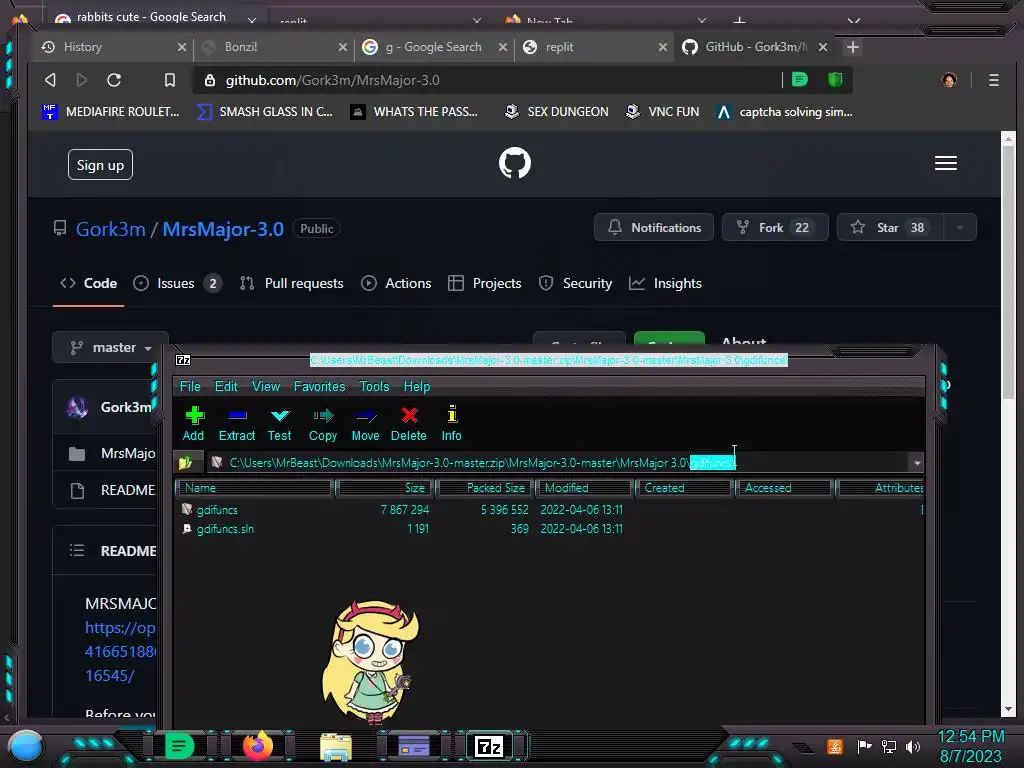Viewport: 1024px width, 768px height.
Task: Open the MrsMajor-3.0 repository link
Action: 223,229
